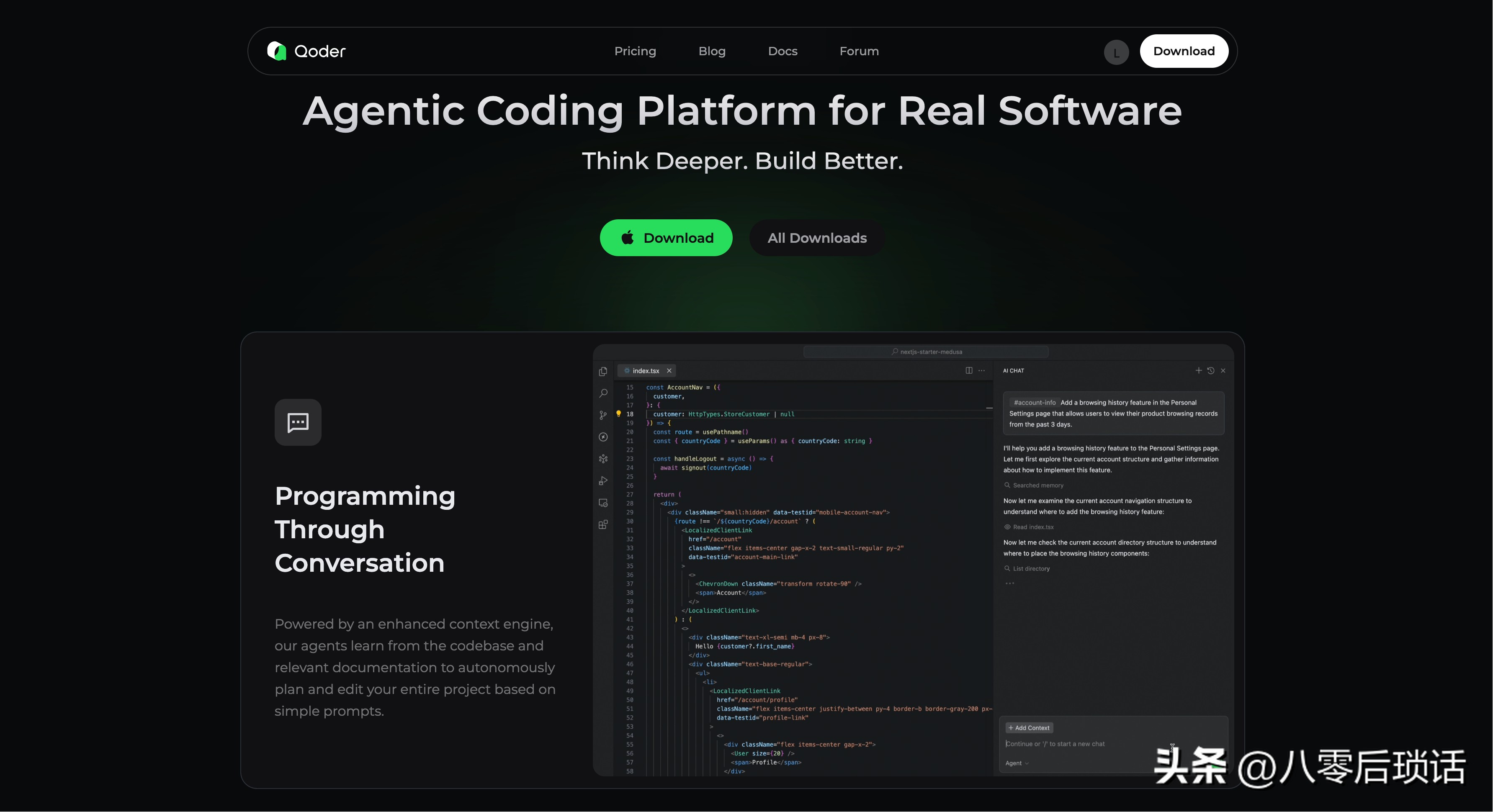Click the All Downloads button
Viewport: 1493px width, 812px height.
(x=817, y=238)
